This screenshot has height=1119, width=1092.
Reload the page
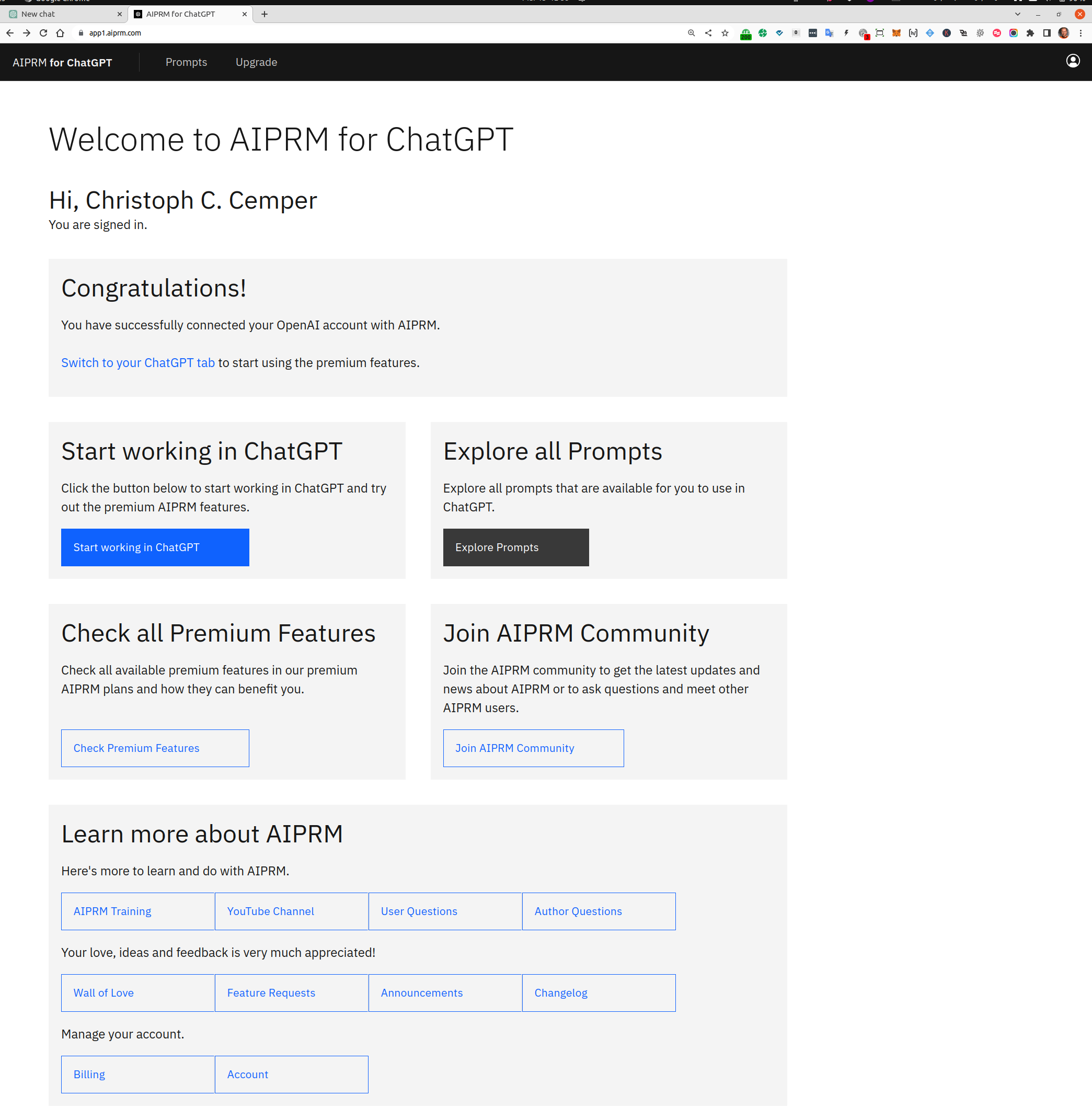tap(43, 33)
